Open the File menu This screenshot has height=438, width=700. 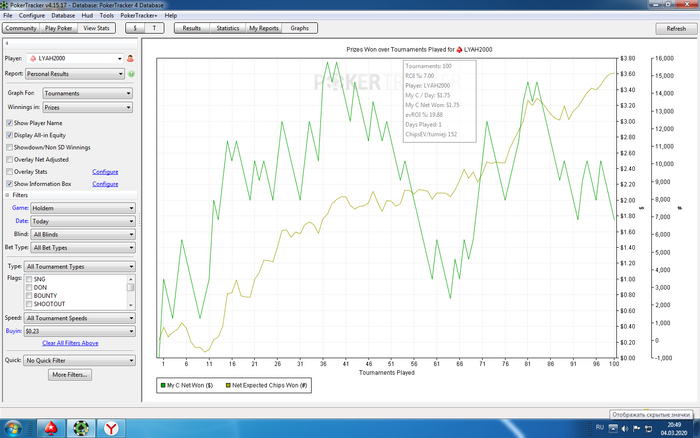click(8, 15)
